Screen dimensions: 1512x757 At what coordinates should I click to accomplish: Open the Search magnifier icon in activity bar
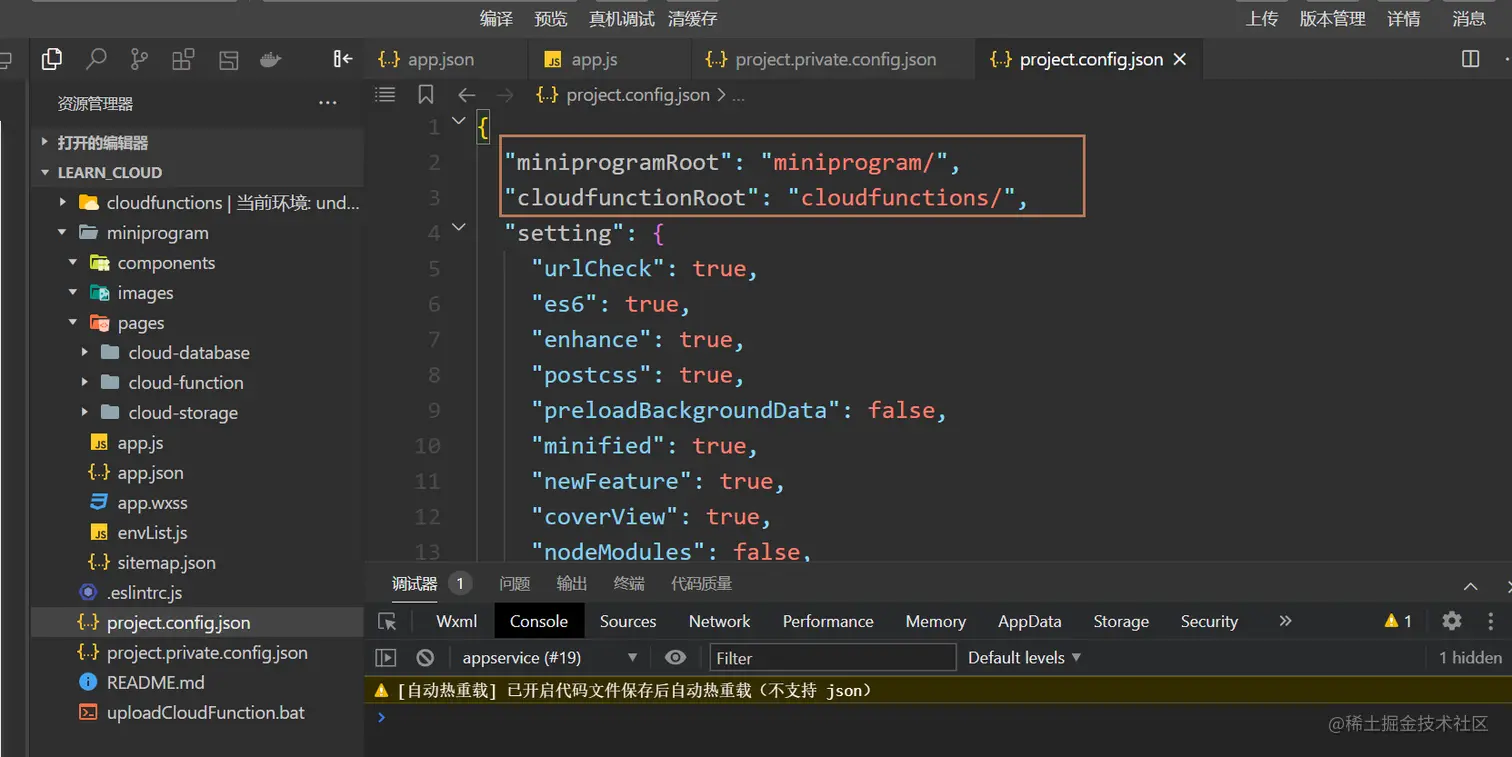[96, 59]
